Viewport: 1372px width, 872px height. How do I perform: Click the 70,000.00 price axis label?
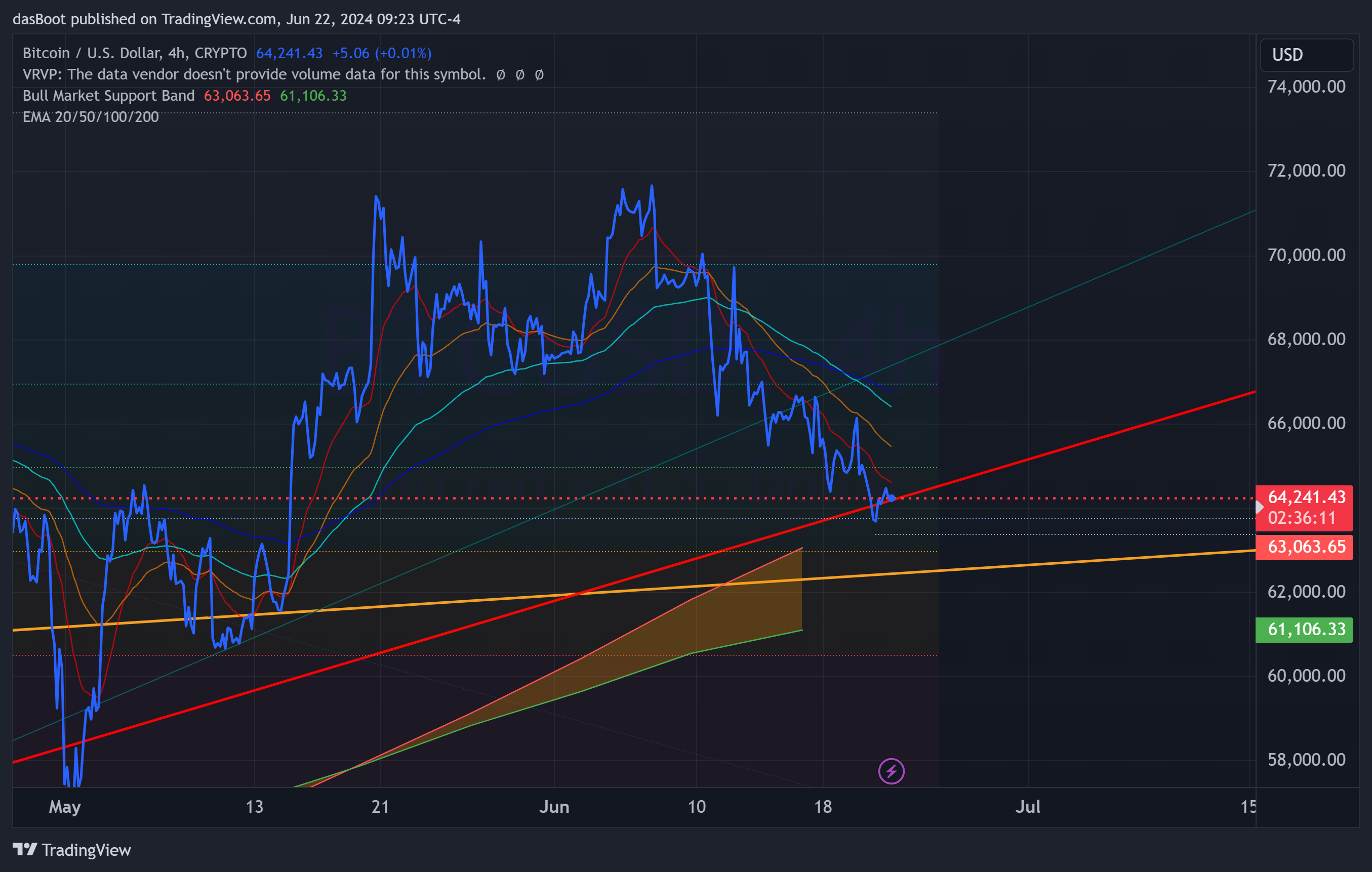pyautogui.click(x=1307, y=255)
